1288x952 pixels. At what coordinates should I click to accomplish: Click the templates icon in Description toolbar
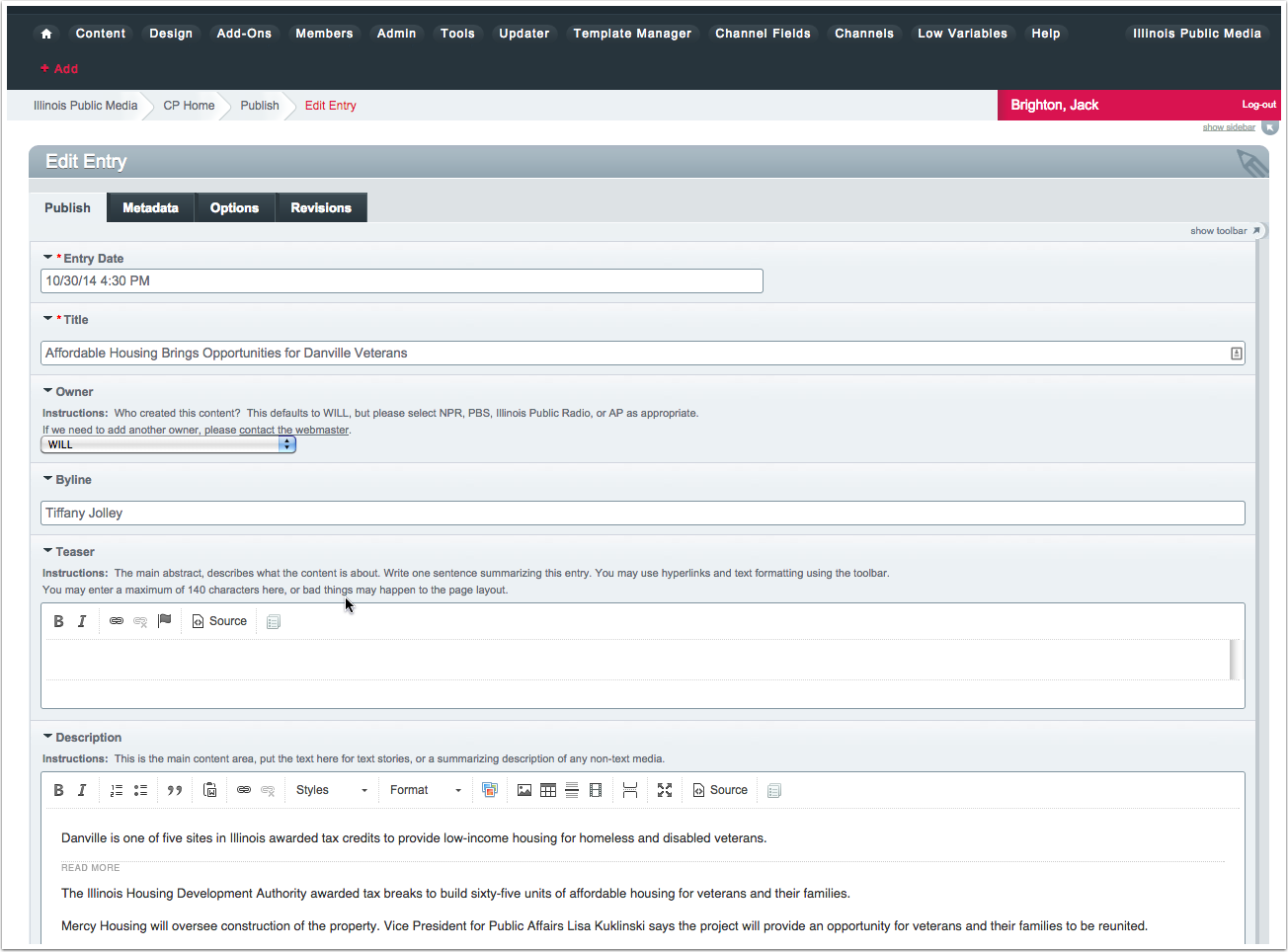click(x=774, y=790)
